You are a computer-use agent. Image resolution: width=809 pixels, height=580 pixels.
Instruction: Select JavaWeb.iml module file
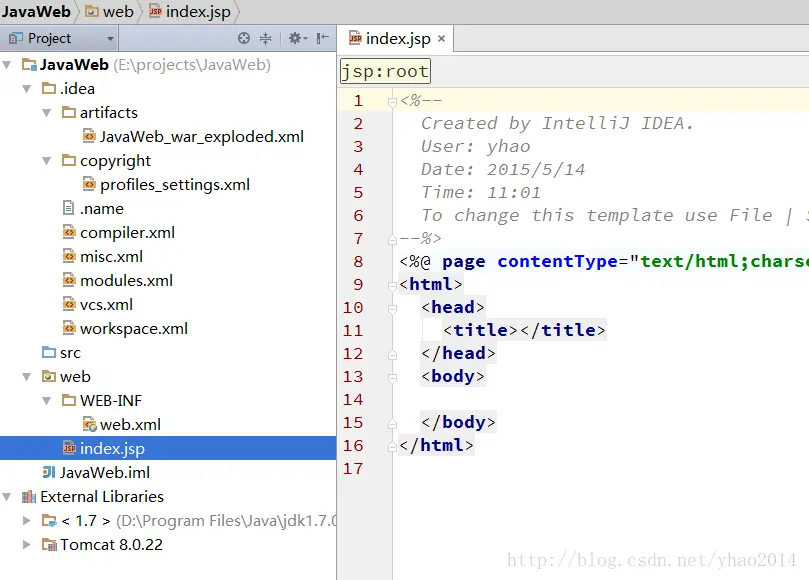105,473
